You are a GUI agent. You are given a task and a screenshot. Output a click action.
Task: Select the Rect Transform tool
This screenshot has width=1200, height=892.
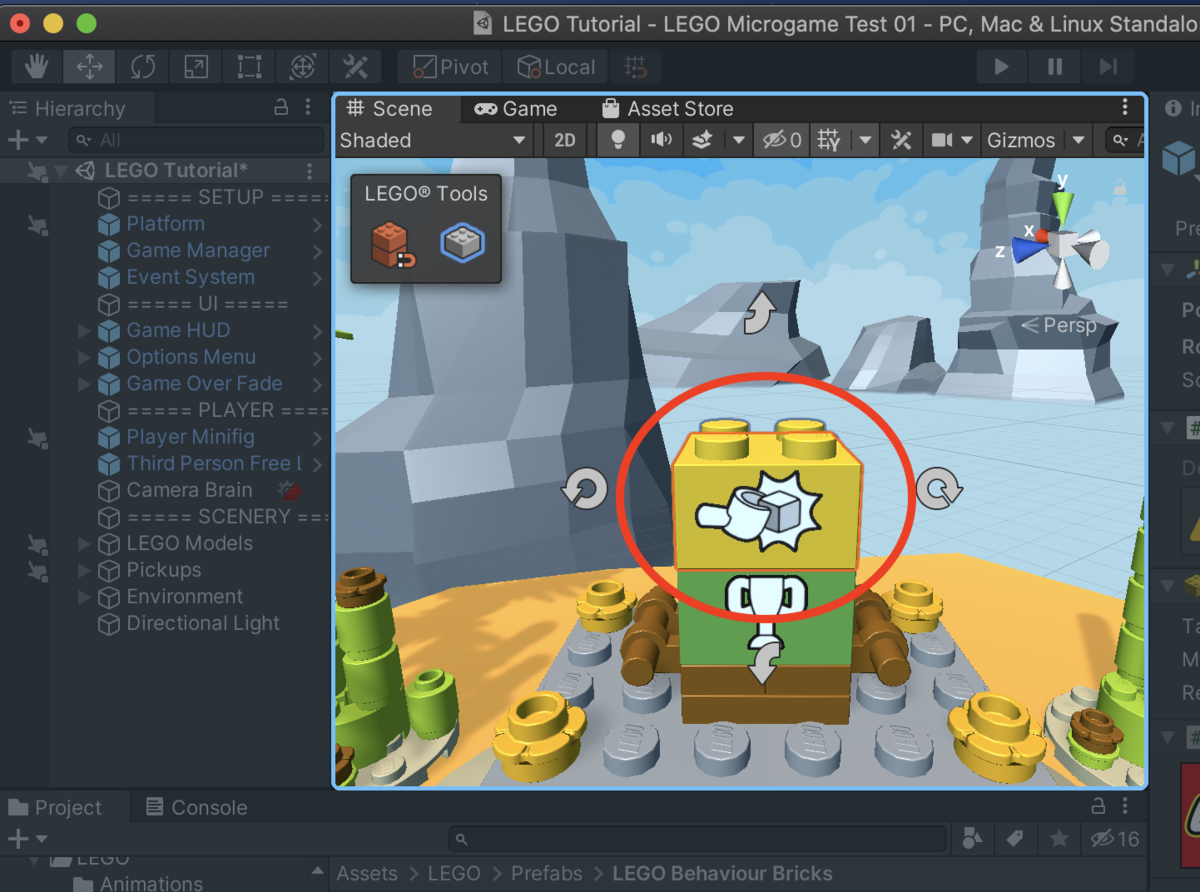[249, 67]
